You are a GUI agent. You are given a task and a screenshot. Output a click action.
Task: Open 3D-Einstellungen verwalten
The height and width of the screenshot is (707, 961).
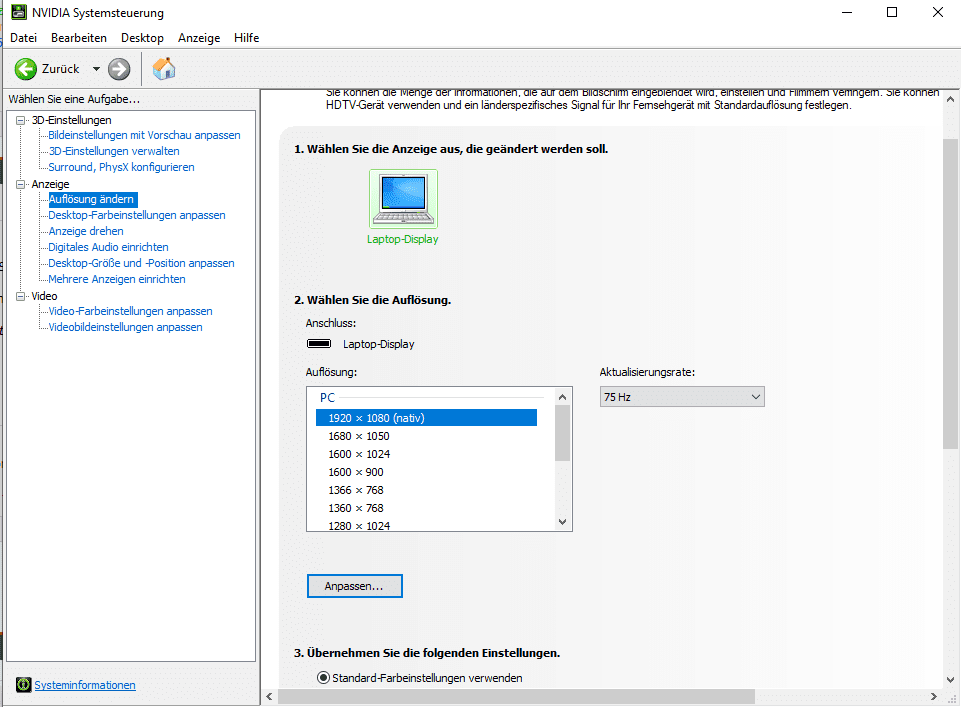point(114,151)
